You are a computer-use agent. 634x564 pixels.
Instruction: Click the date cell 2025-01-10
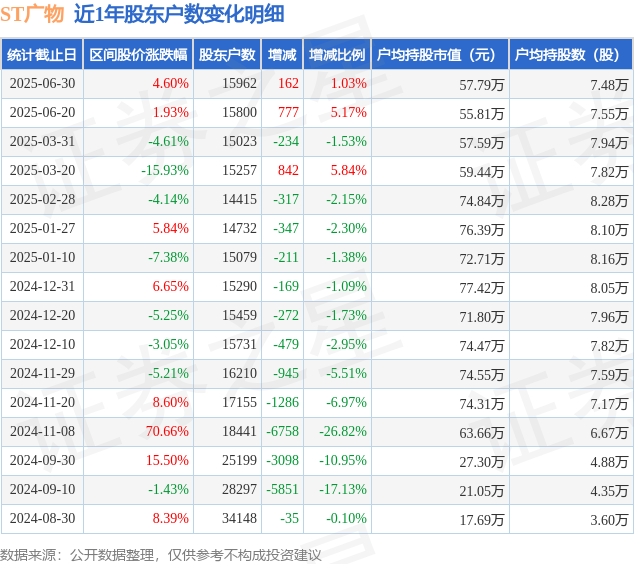(42, 257)
